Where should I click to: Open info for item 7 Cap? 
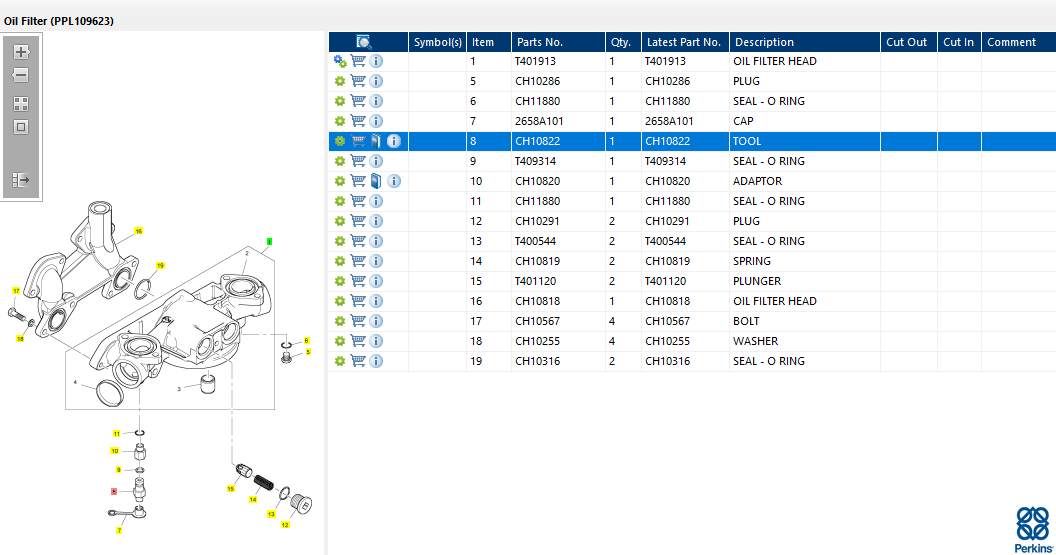(x=376, y=121)
